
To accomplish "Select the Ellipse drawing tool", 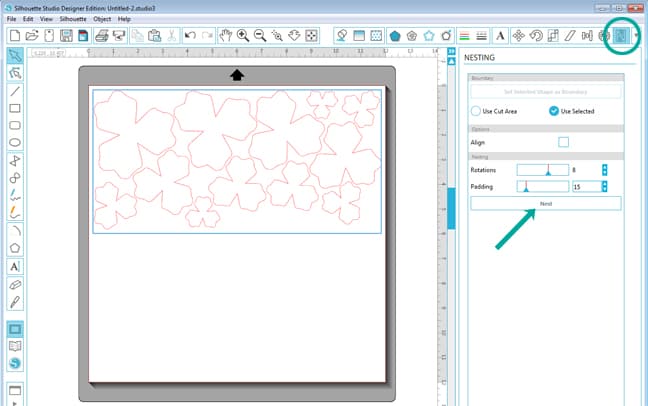I will click(15, 143).
